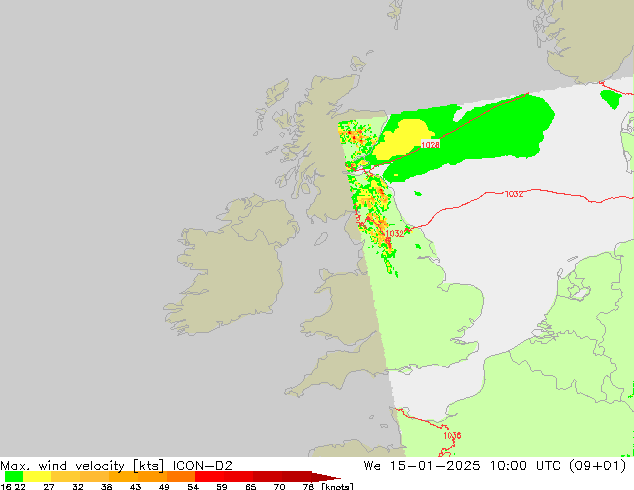This screenshot has height=490, width=634.
Task: Click the orange 49–54 knots legend swatch
Action: tap(181, 477)
